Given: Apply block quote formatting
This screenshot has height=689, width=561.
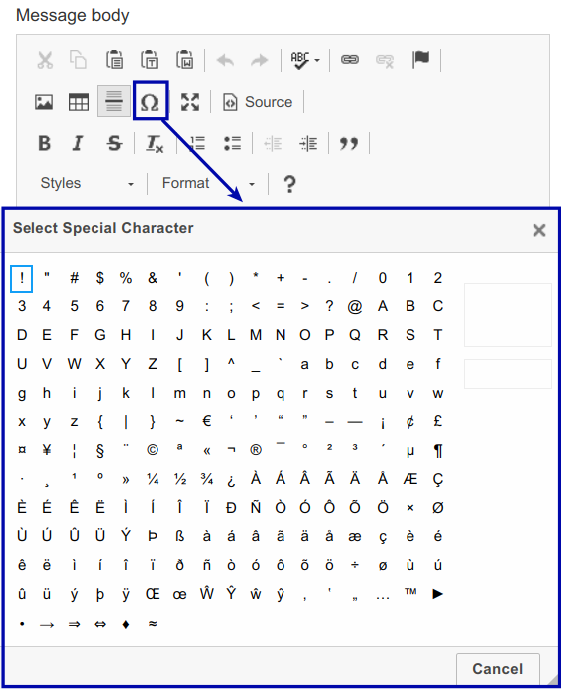Looking at the screenshot, I should coord(349,143).
